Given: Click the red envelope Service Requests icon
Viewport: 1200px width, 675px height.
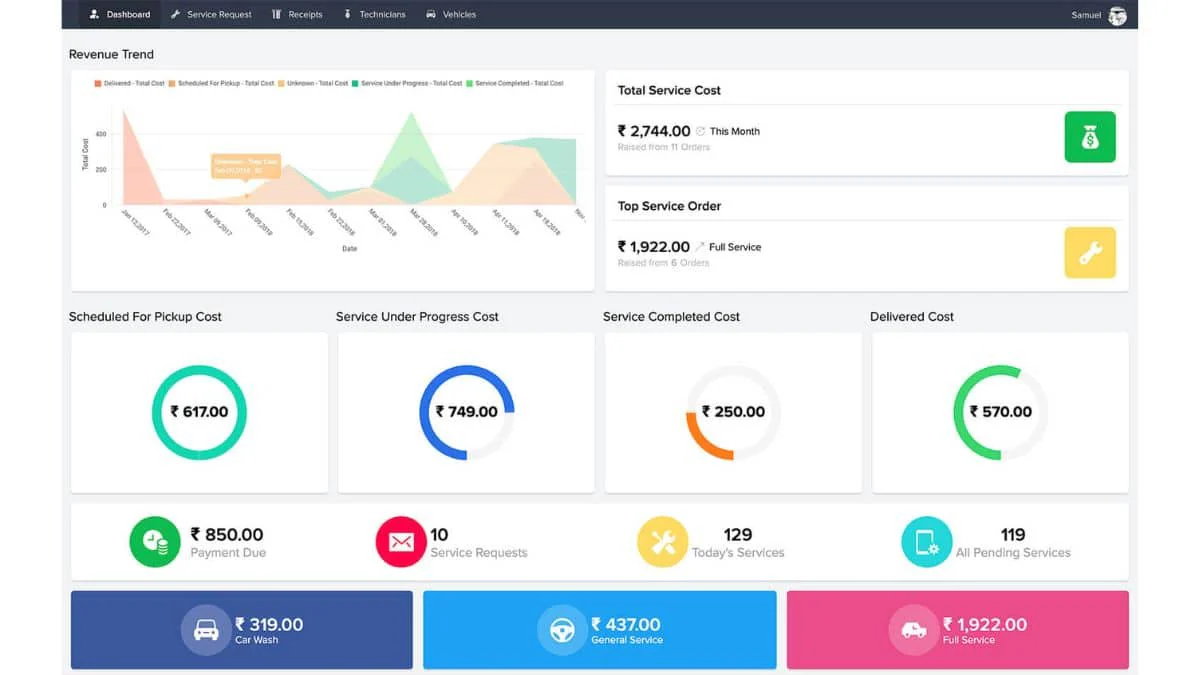Looking at the screenshot, I should (401, 542).
